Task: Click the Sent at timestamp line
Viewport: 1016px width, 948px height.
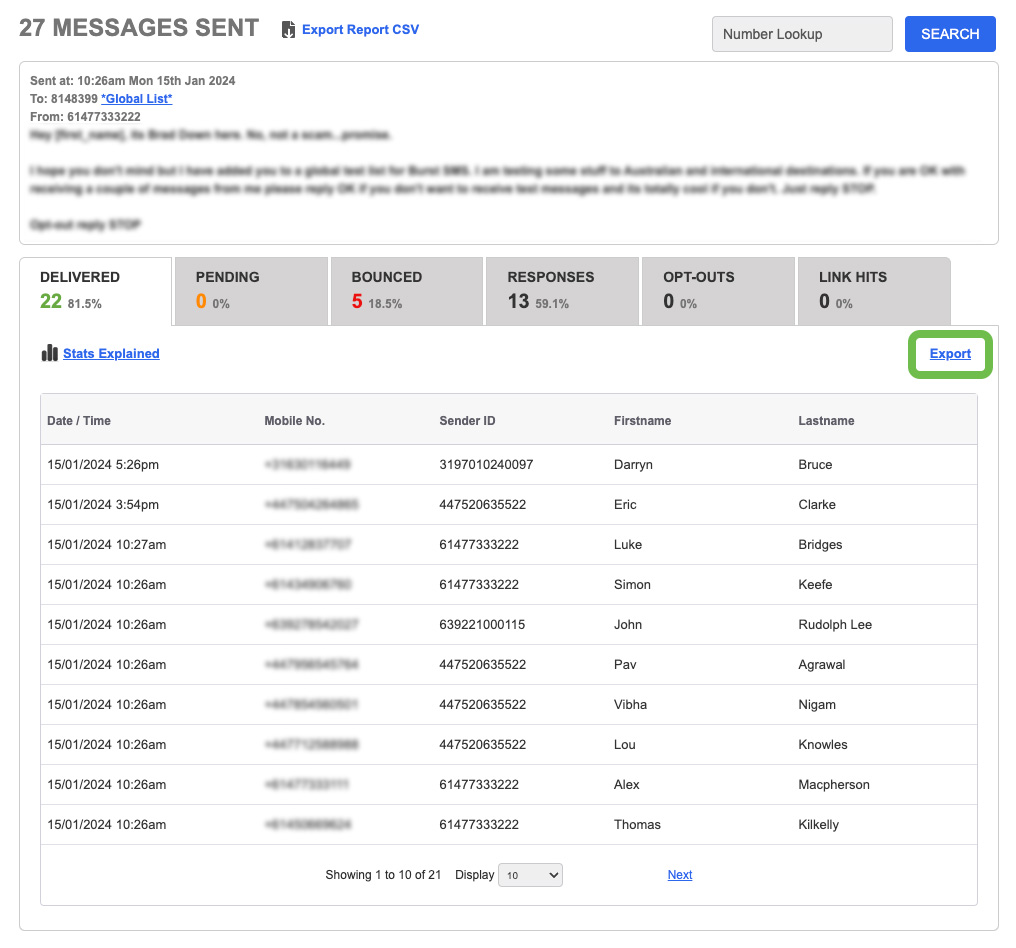Action: [132, 81]
